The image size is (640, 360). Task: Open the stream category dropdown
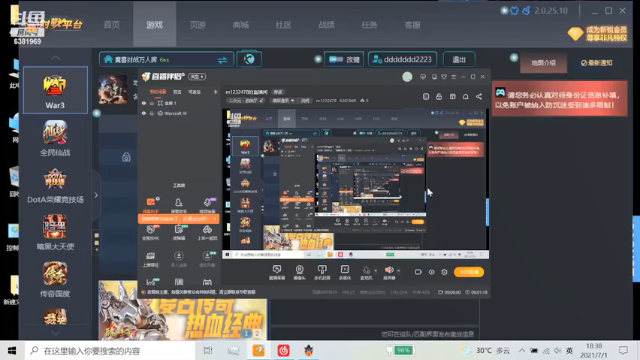(x=283, y=100)
